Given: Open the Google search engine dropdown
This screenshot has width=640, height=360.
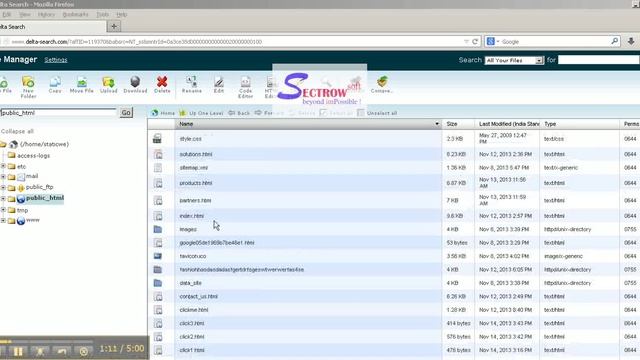Looking at the screenshot, I should coord(493,41).
